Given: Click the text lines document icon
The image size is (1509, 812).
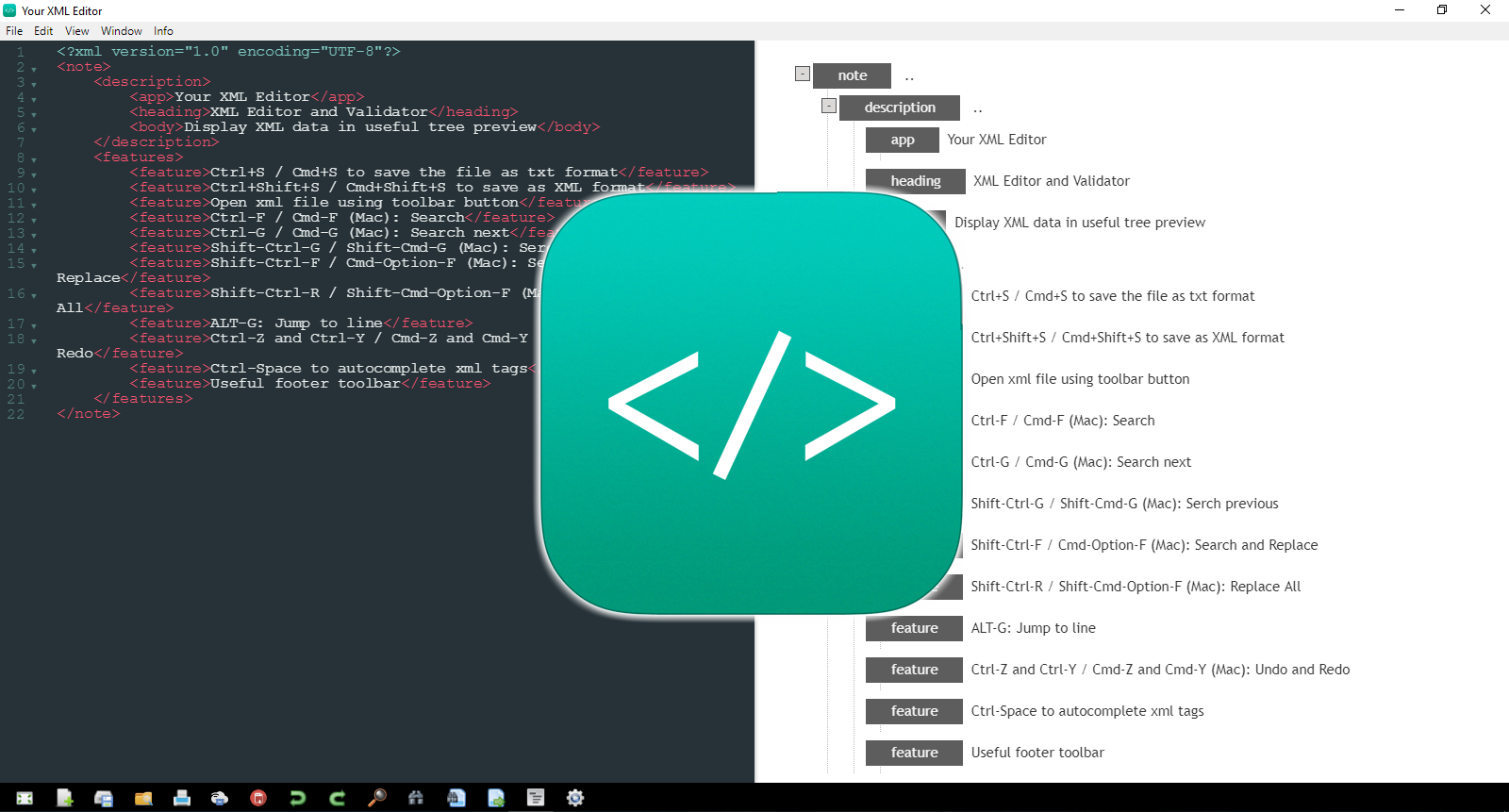Looking at the screenshot, I should (x=536, y=798).
